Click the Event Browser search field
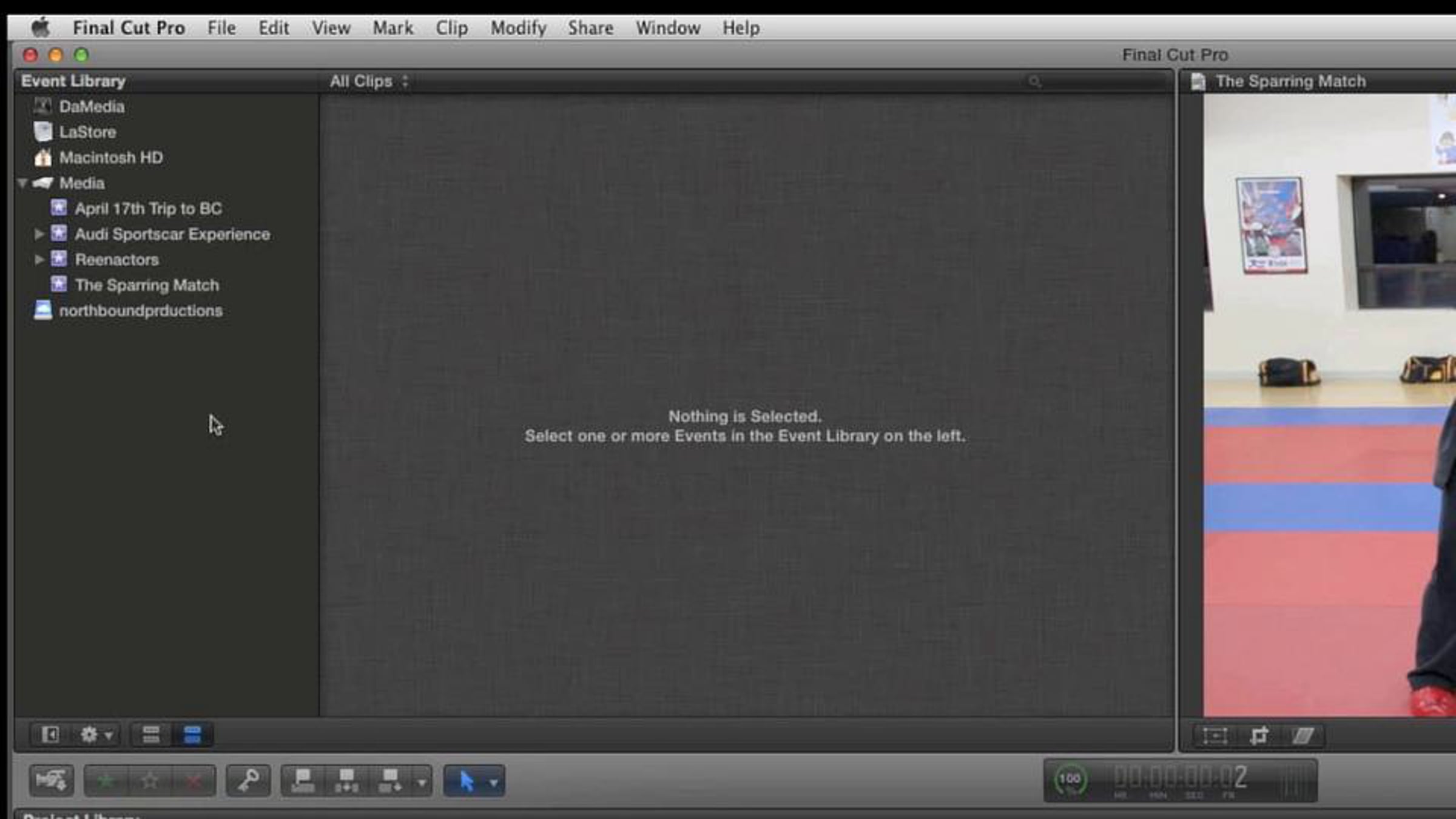Screen dimensions: 1456x819 (x=1095, y=81)
